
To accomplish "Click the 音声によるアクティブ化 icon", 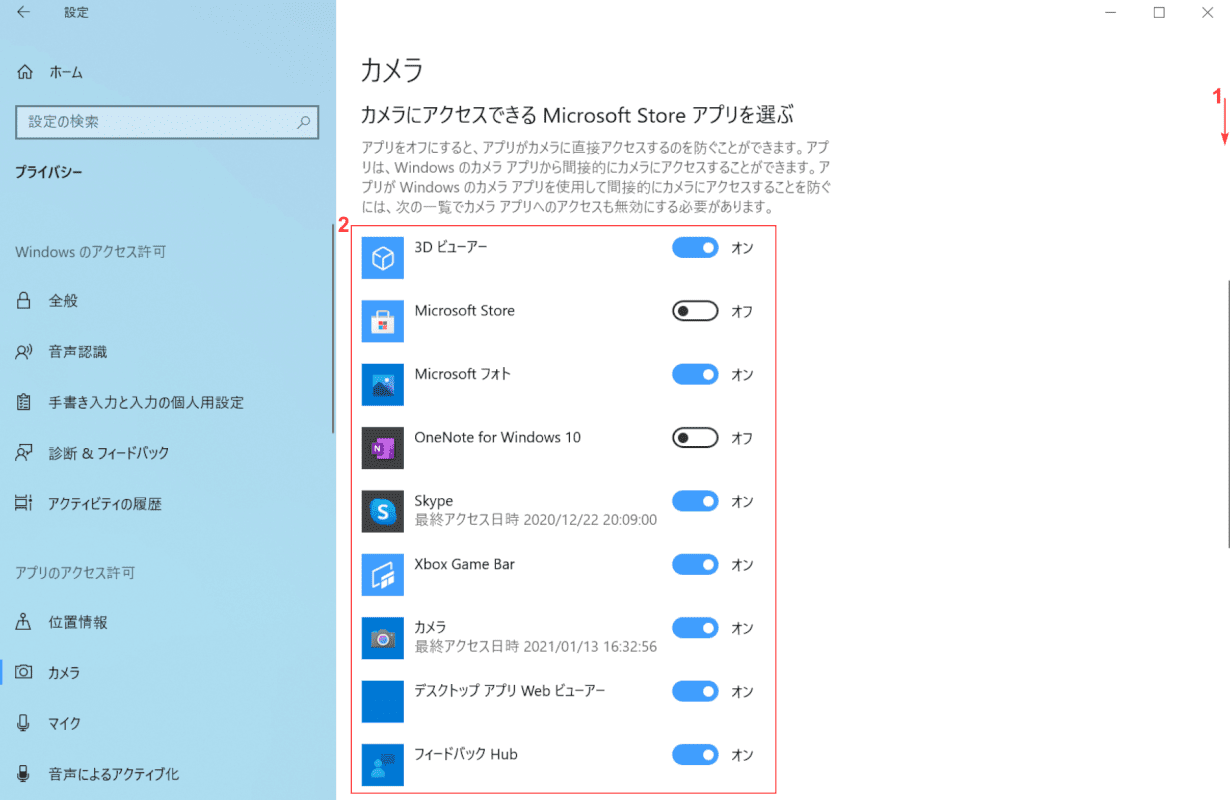I will (x=24, y=773).
